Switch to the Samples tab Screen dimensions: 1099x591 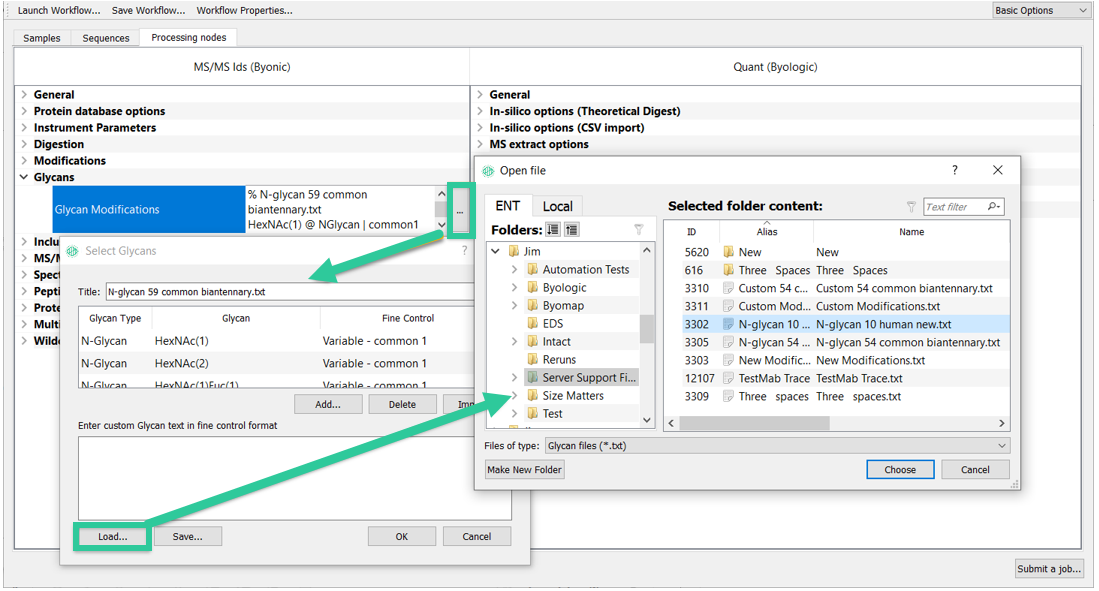point(42,38)
